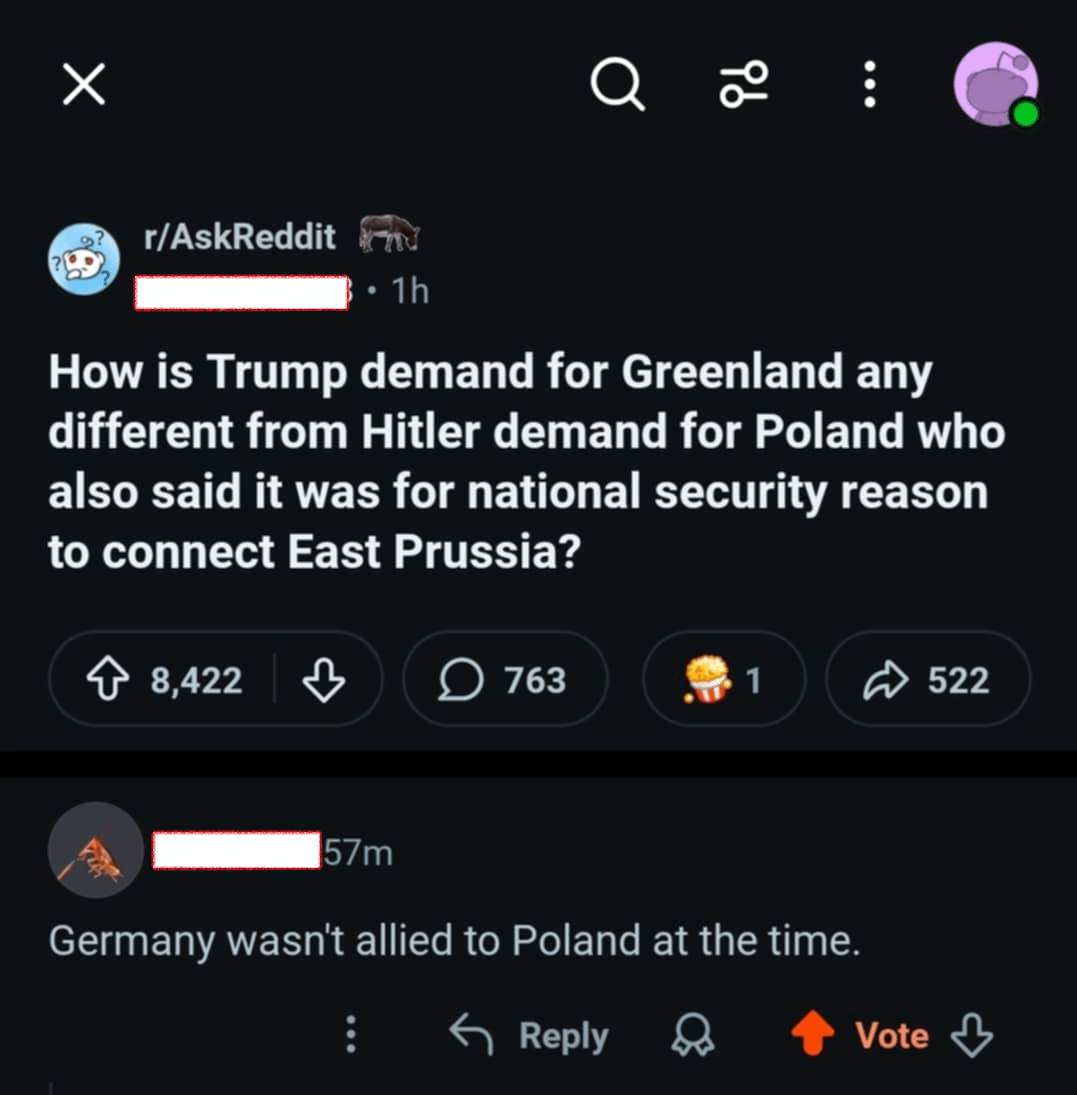
Task: Open the three-dot overflow menu at top
Action: [x=870, y=85]
